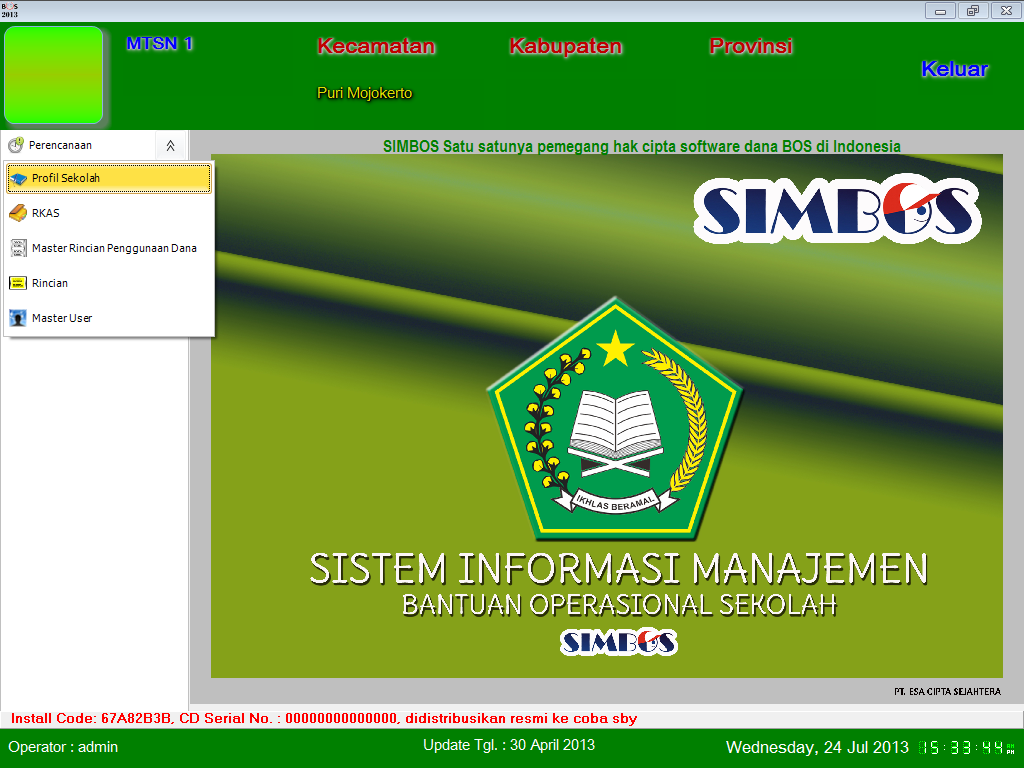
Task: Click the PT. ESA CIPTA SEJAHTERA text
Action: coord(947,691)
